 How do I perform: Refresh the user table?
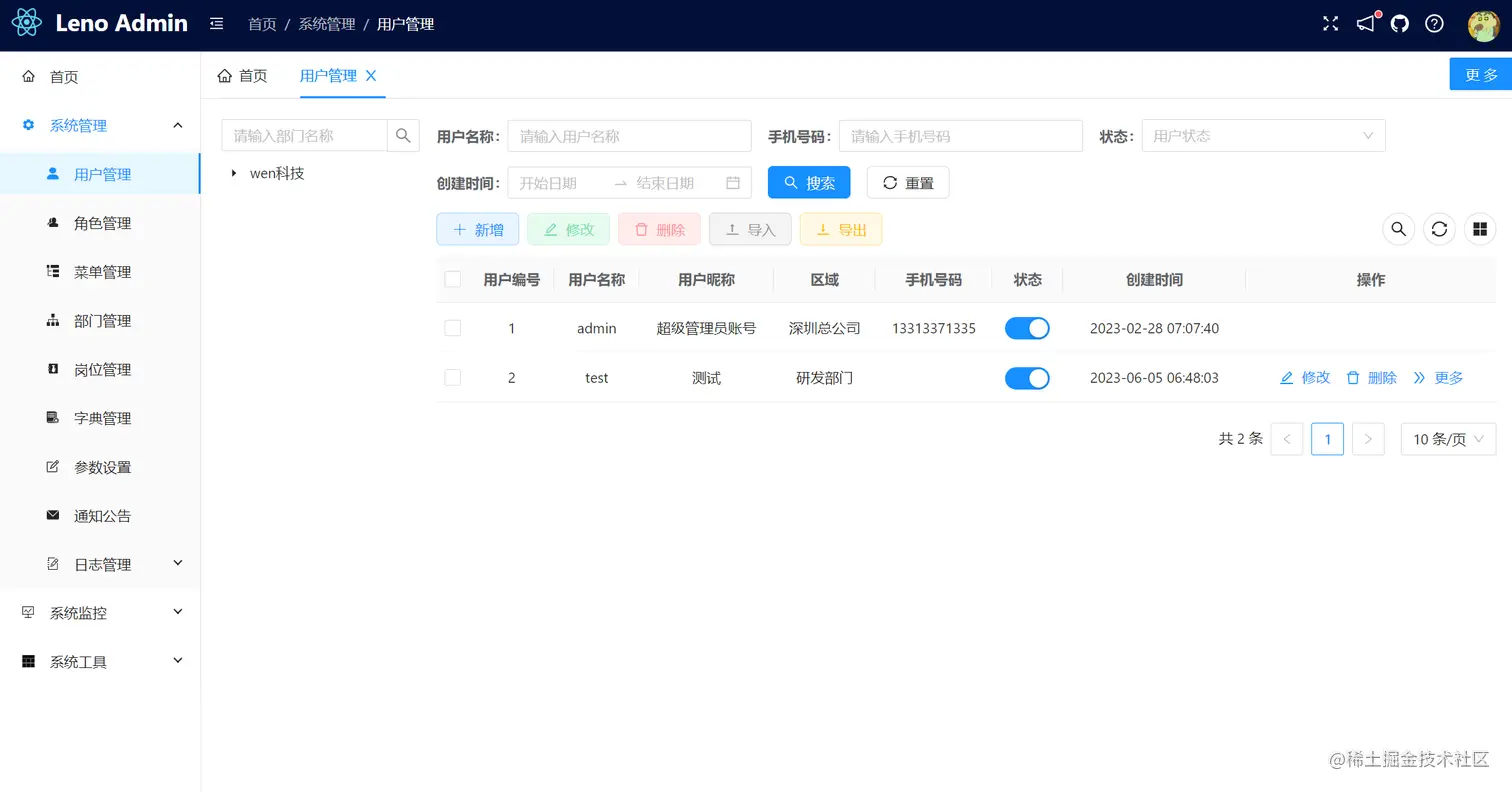point(1439,229)
